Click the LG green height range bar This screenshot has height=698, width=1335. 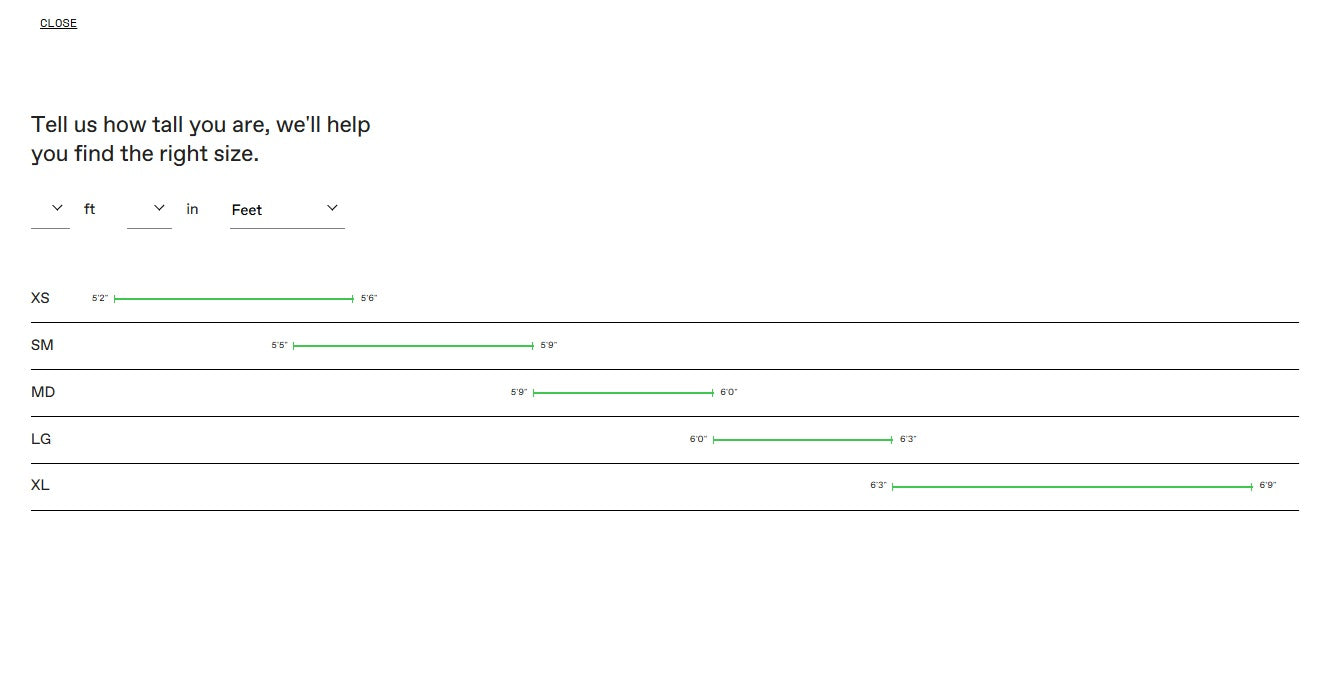pos(802,440)
